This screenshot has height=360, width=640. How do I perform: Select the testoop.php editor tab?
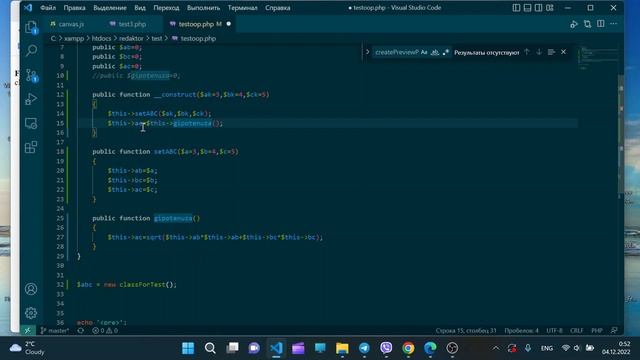click(200, 24)
